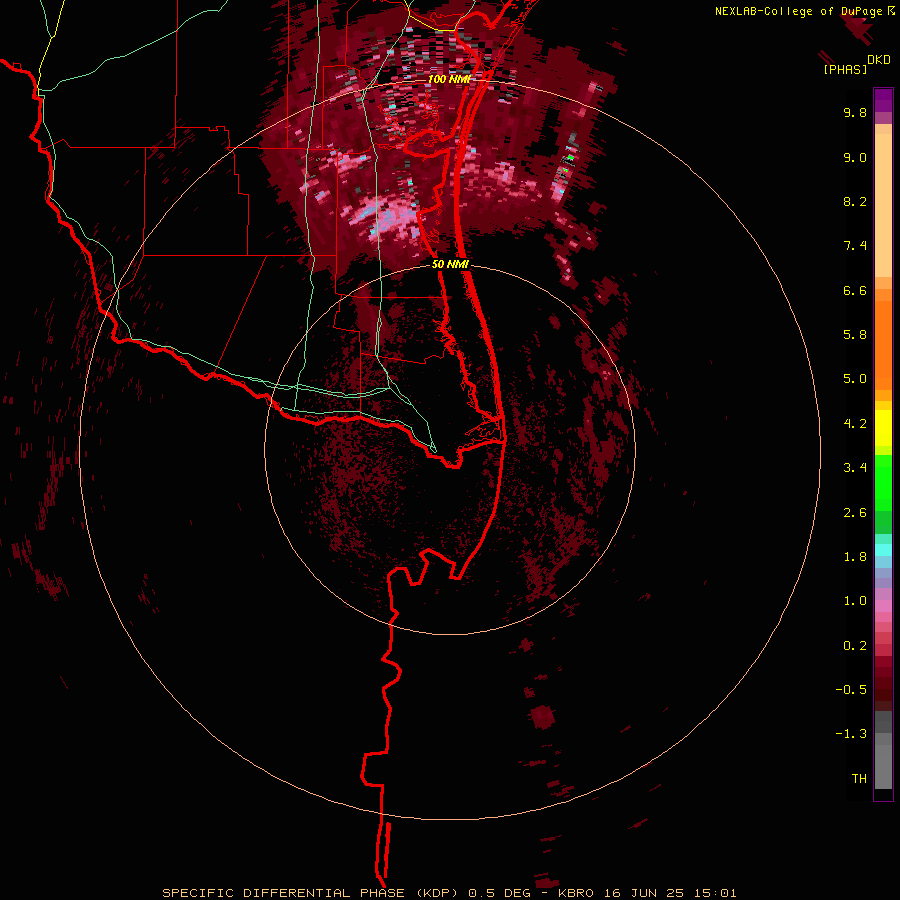Click the -1.3 color scale value

pyautogui.click(x=851, y=734)
